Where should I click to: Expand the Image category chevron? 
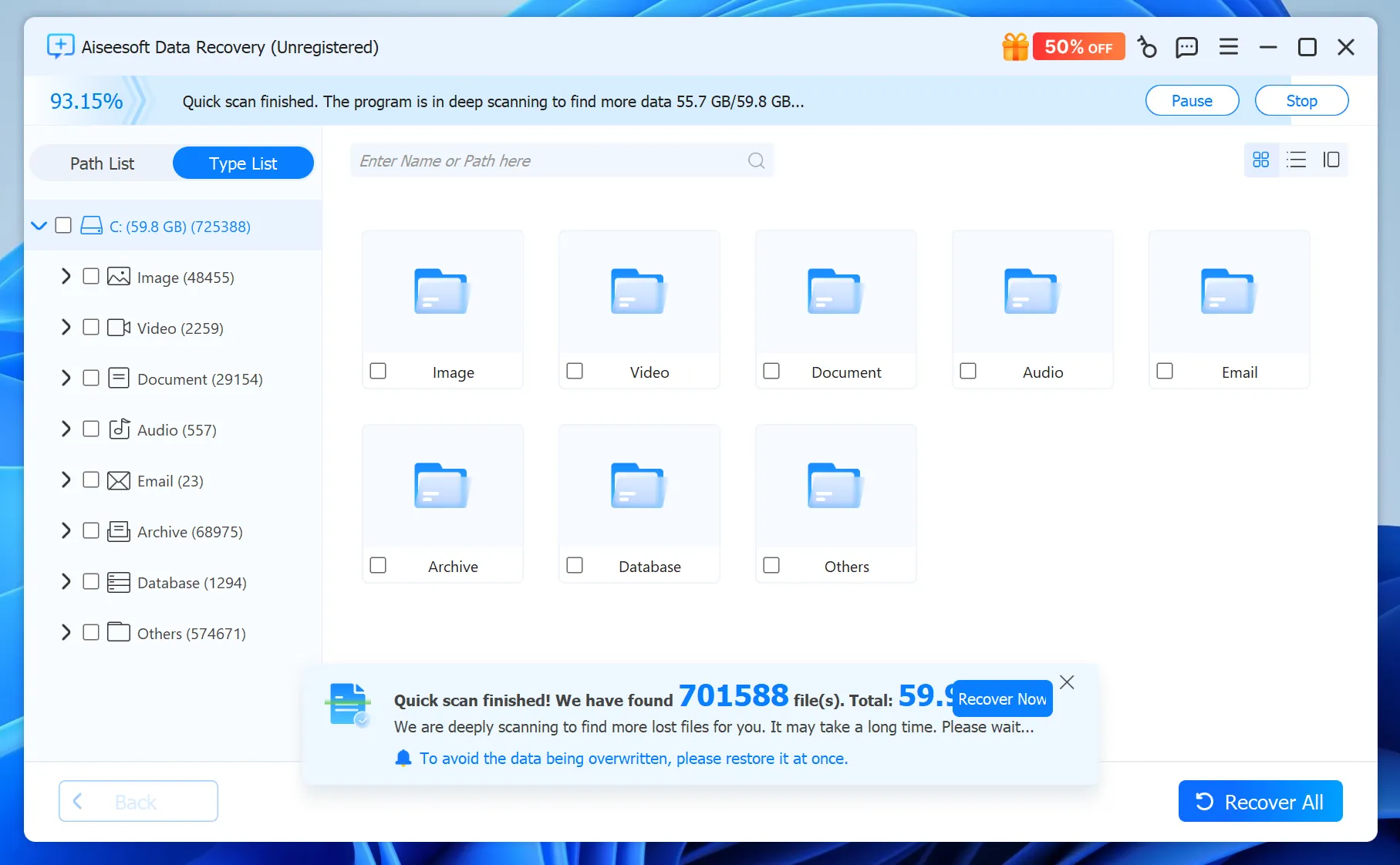[x=66, y=276]
